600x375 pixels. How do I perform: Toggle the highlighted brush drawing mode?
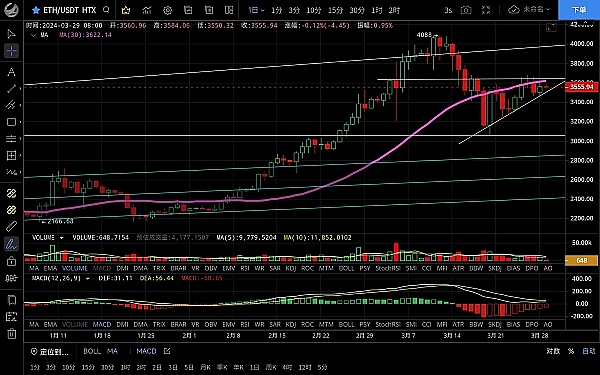click(11, 244)
